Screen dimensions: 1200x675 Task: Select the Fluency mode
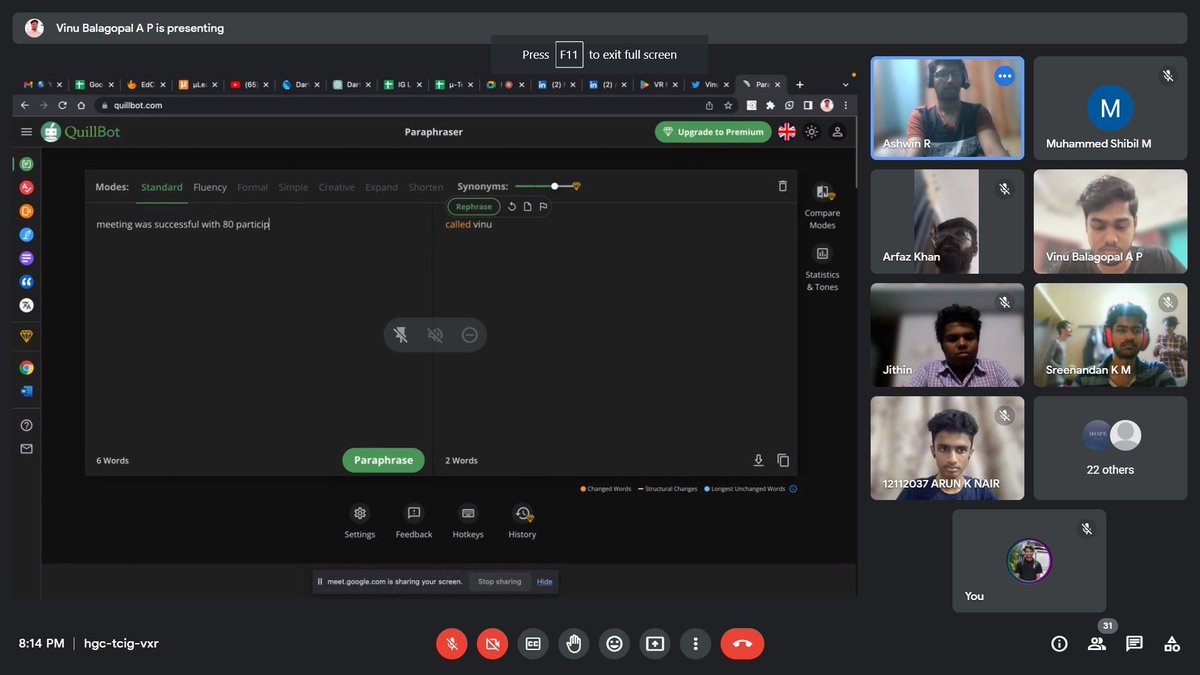(210, 187)
